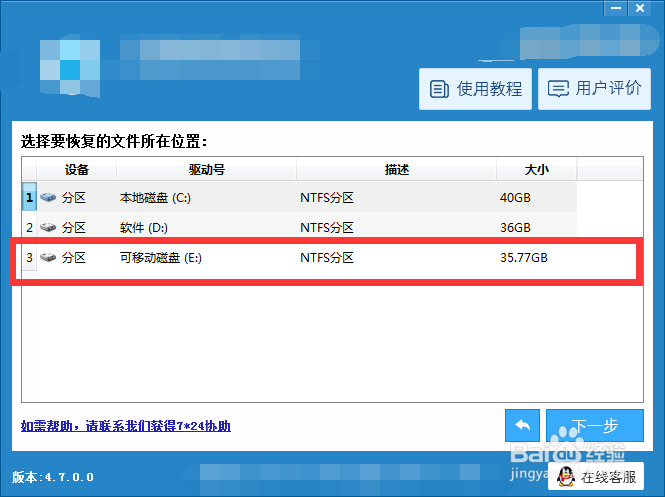Sort by the 设备 column header

click(x=76, y=170)
